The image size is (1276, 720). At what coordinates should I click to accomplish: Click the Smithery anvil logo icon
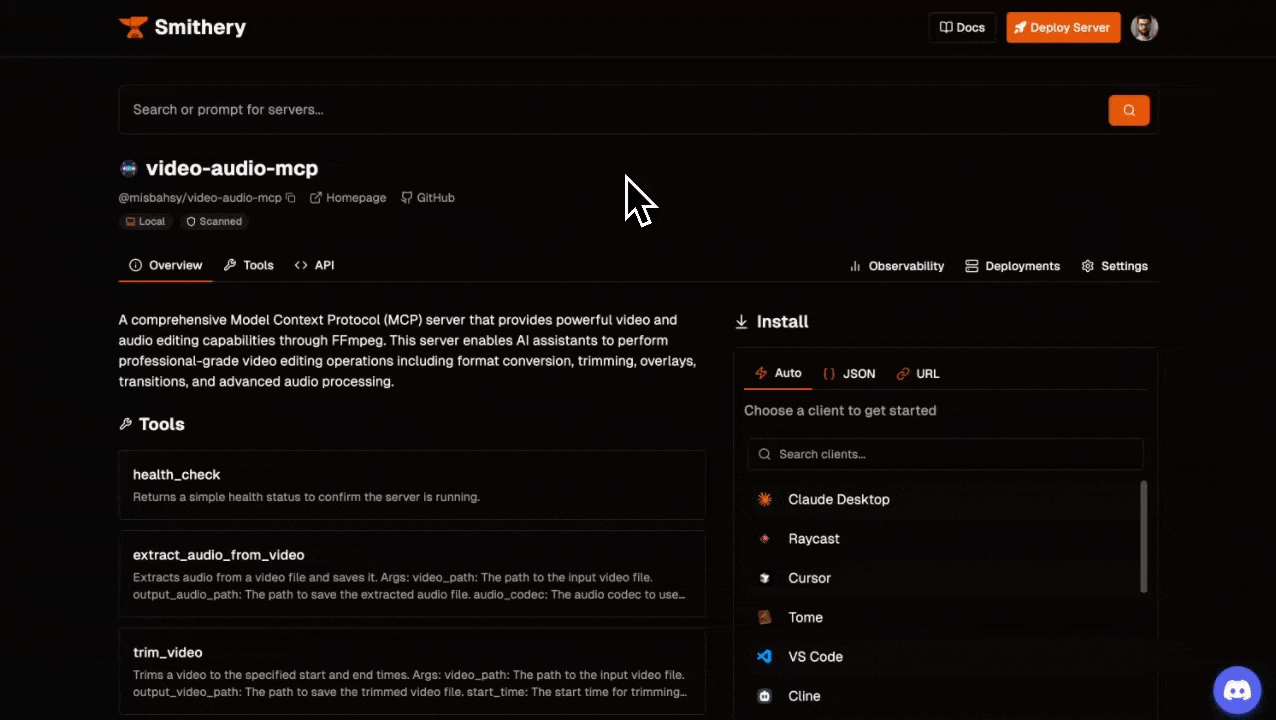(x=133, y=27)
